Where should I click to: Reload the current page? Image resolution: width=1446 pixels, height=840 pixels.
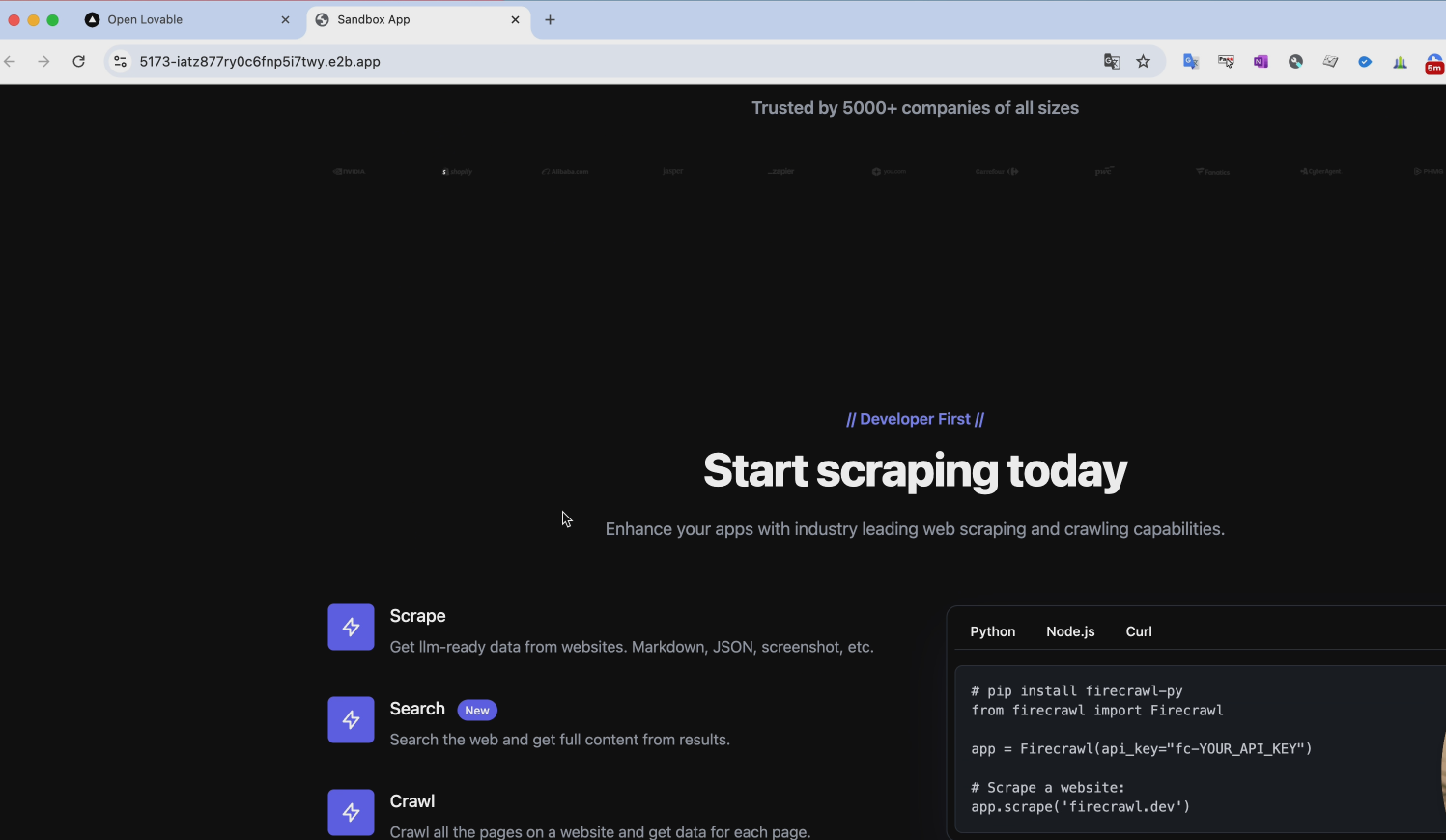(x=79, y=61)
